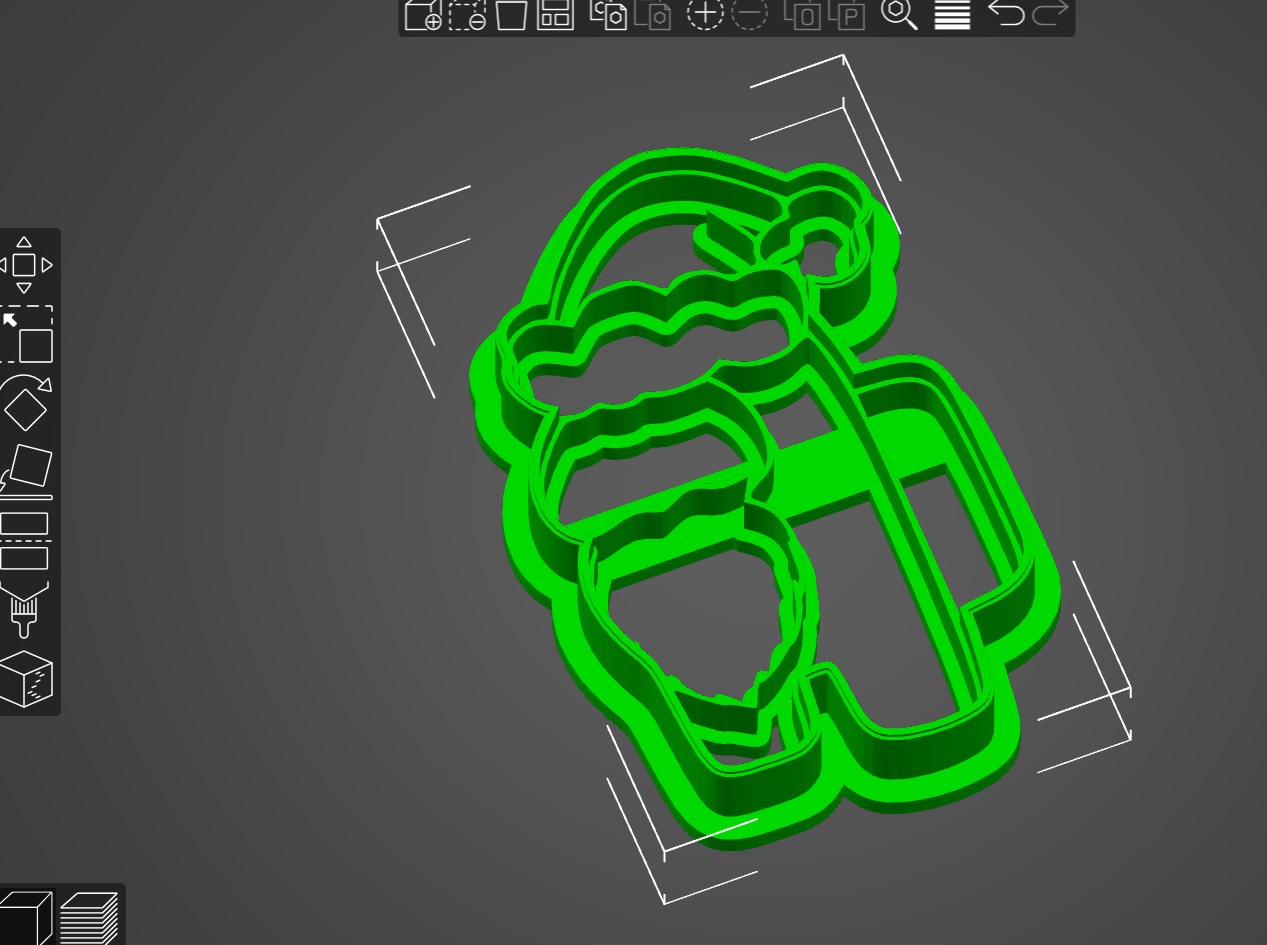Switch to sliced layers preview
Viewport: 1267px width, 945px height.
click(89, 918)
